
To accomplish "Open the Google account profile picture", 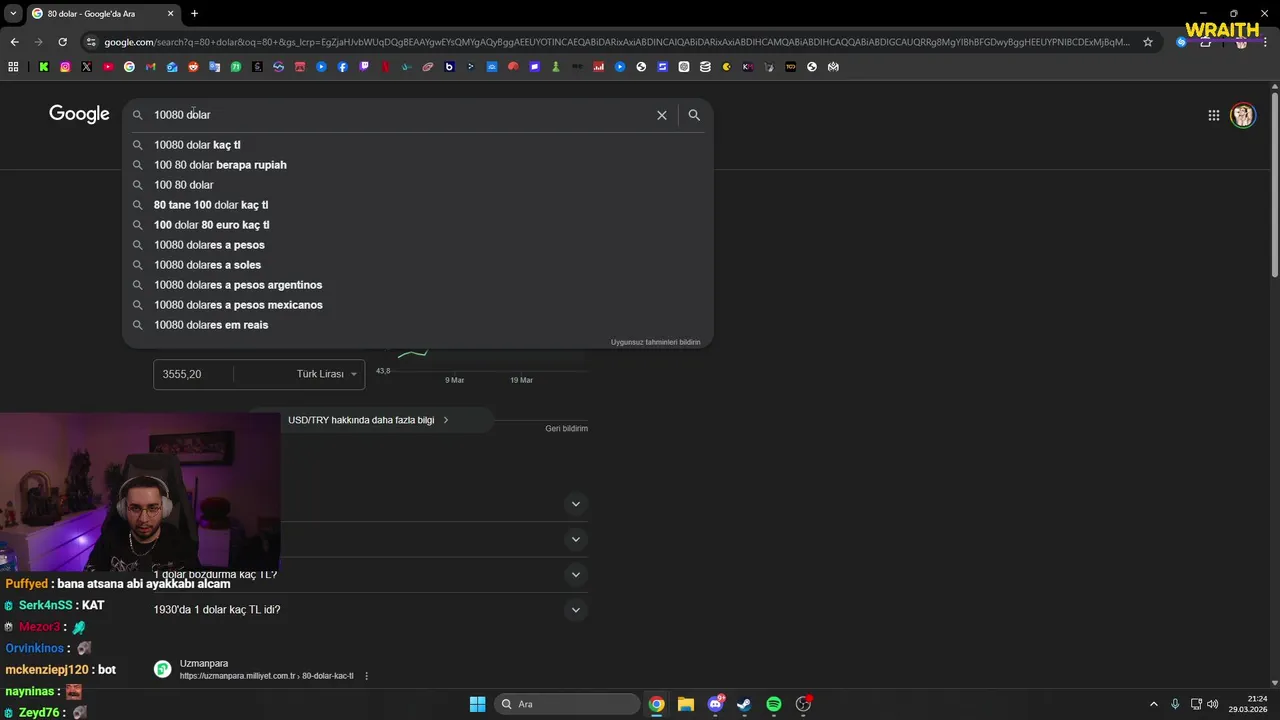I will tap(1243, 115).
